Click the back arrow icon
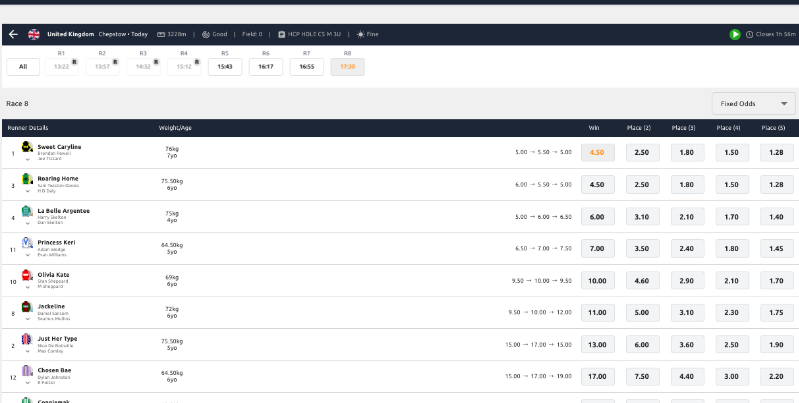The width and height of the screenshot is (799, 403). (13, 34)
